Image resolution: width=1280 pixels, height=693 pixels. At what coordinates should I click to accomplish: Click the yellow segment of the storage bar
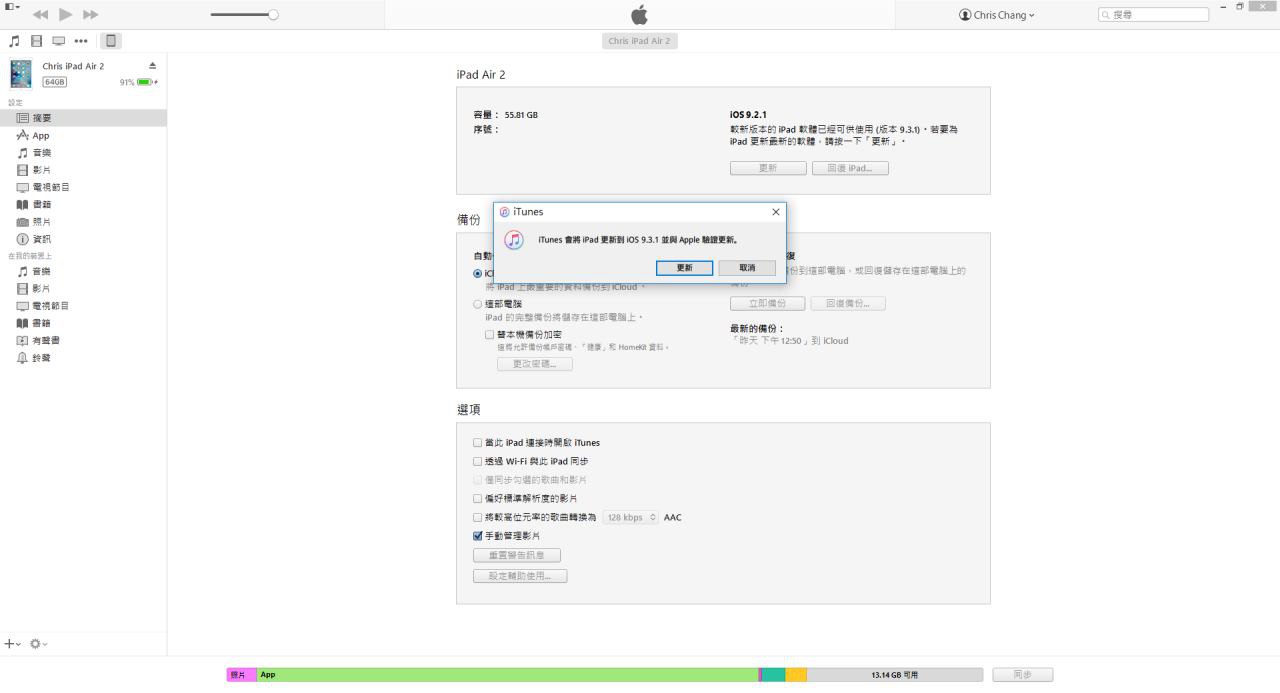tap(796, 675)
